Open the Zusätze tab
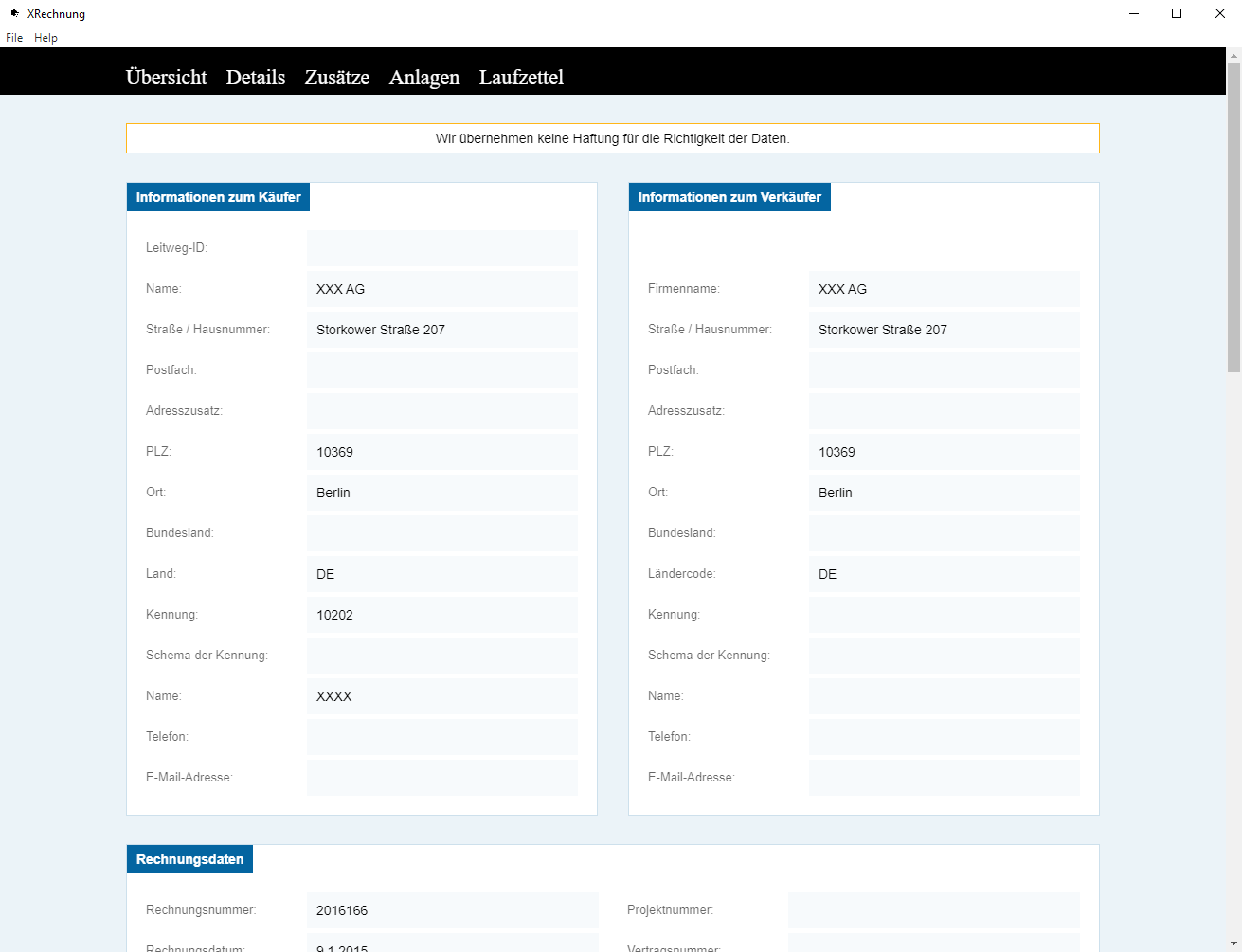Image resolution: width=1242 pixels, height=952 pixels. pos(336,77)
